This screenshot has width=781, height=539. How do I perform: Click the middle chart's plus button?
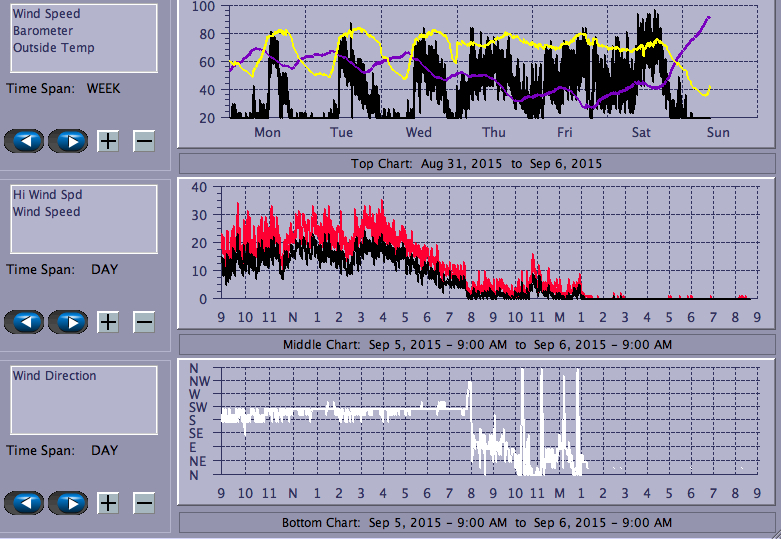coord(108,322)
